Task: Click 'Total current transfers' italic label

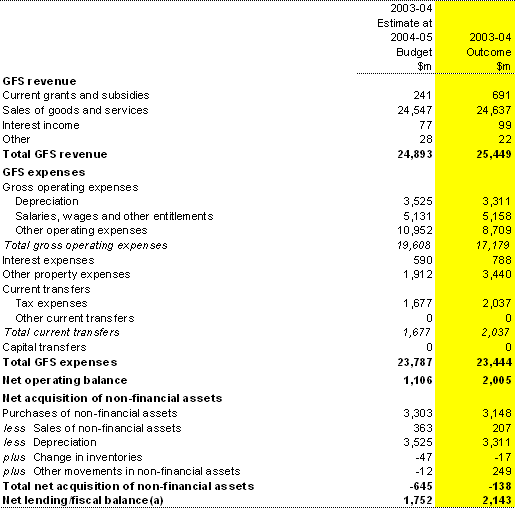Action: [x=62, y=332]
